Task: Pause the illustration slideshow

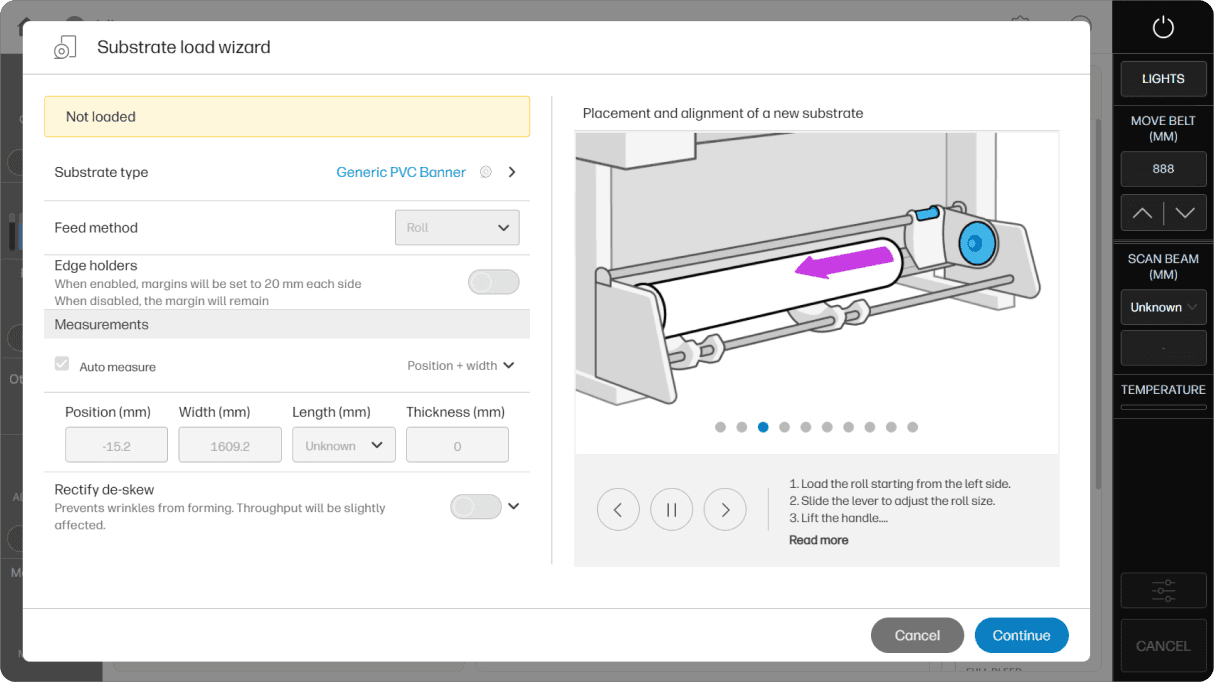Action: [671, 509]
